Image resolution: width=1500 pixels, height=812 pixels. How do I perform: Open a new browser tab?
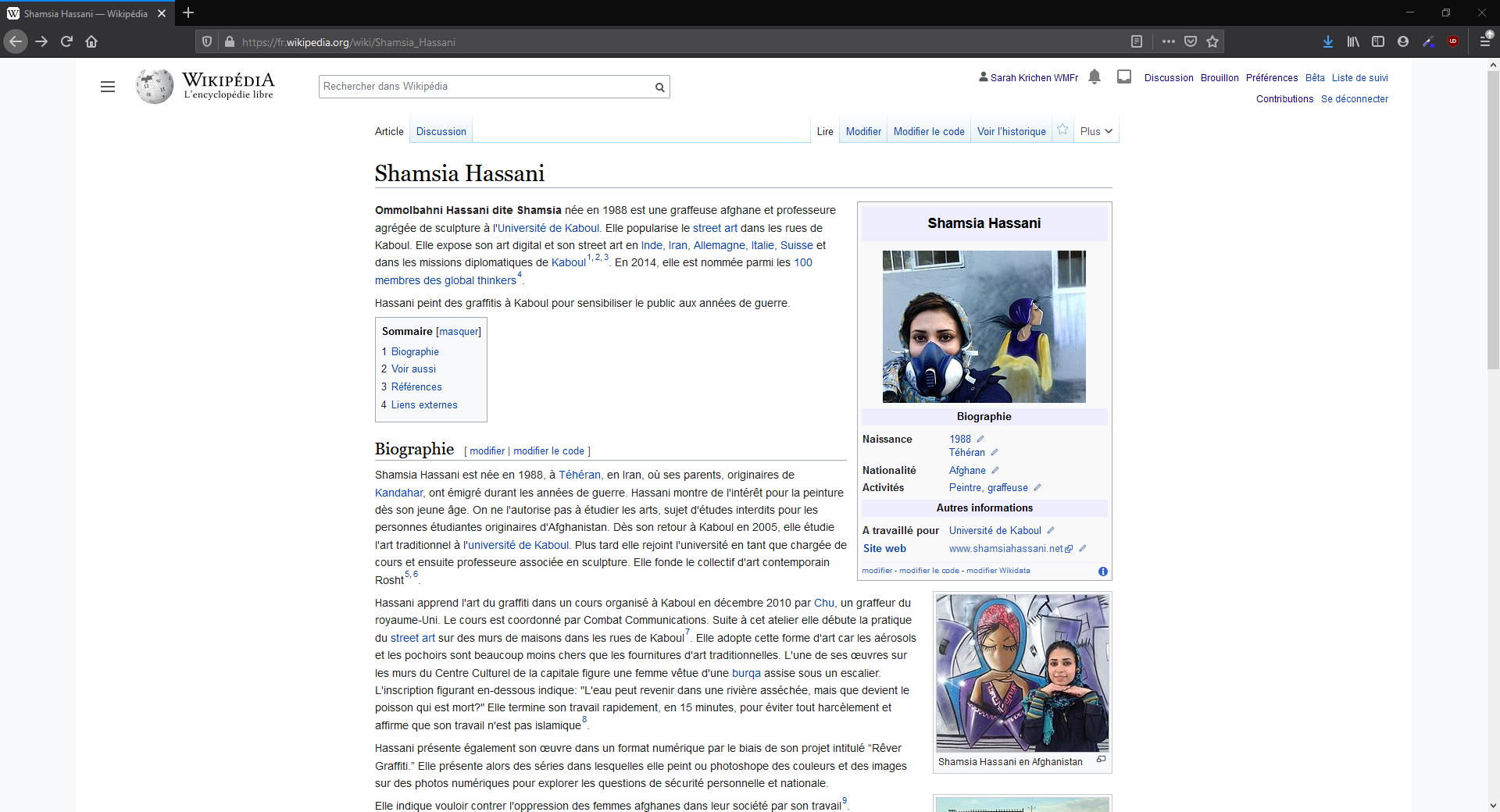tap(188, 12)
